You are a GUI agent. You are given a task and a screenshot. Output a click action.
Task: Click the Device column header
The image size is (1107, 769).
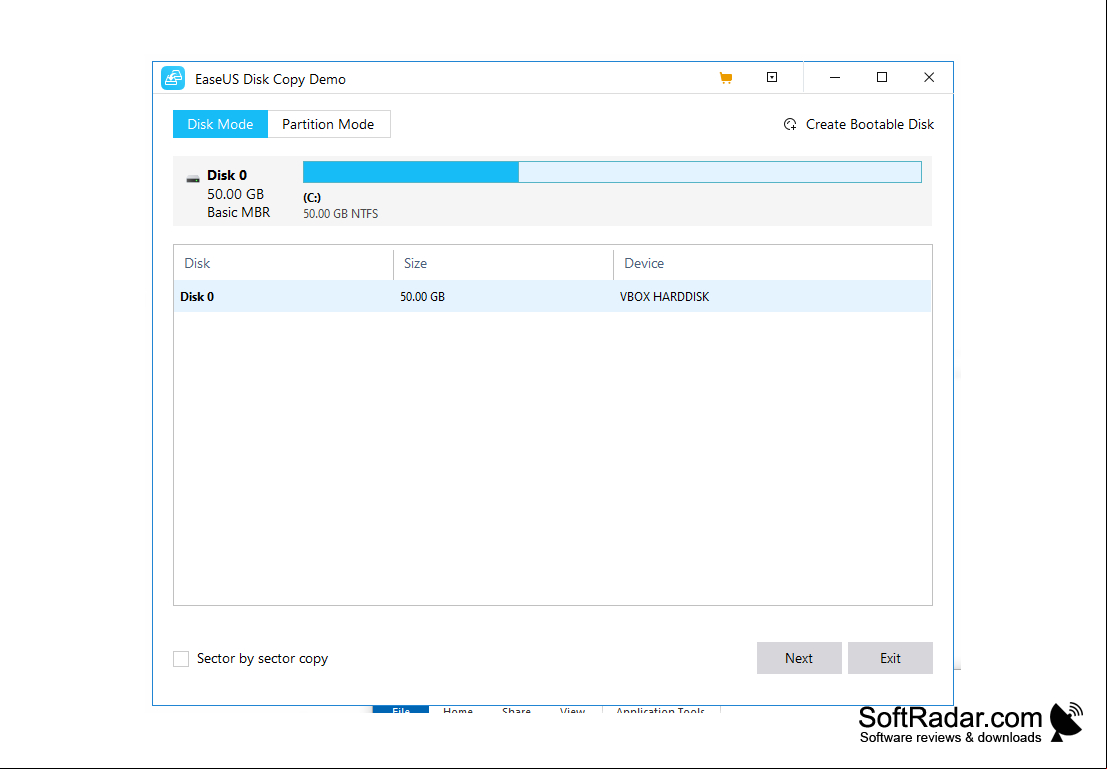[x=644, y=263]
